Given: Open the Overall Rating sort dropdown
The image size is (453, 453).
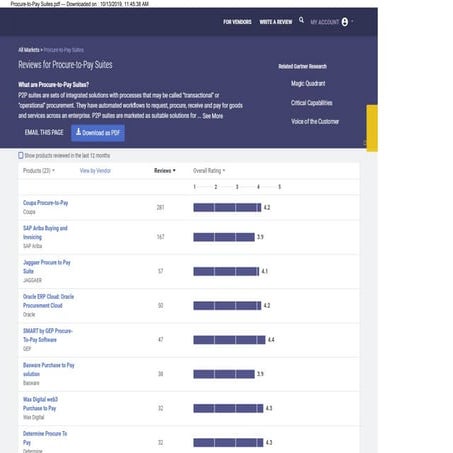Looking at the screenshot, I should click(x=209, y=171).
